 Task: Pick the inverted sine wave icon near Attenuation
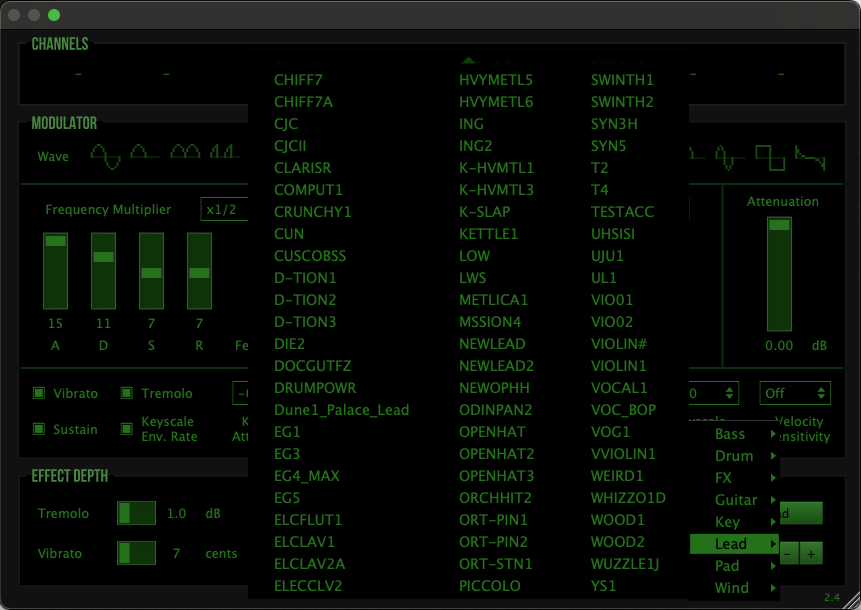(725, 157)
